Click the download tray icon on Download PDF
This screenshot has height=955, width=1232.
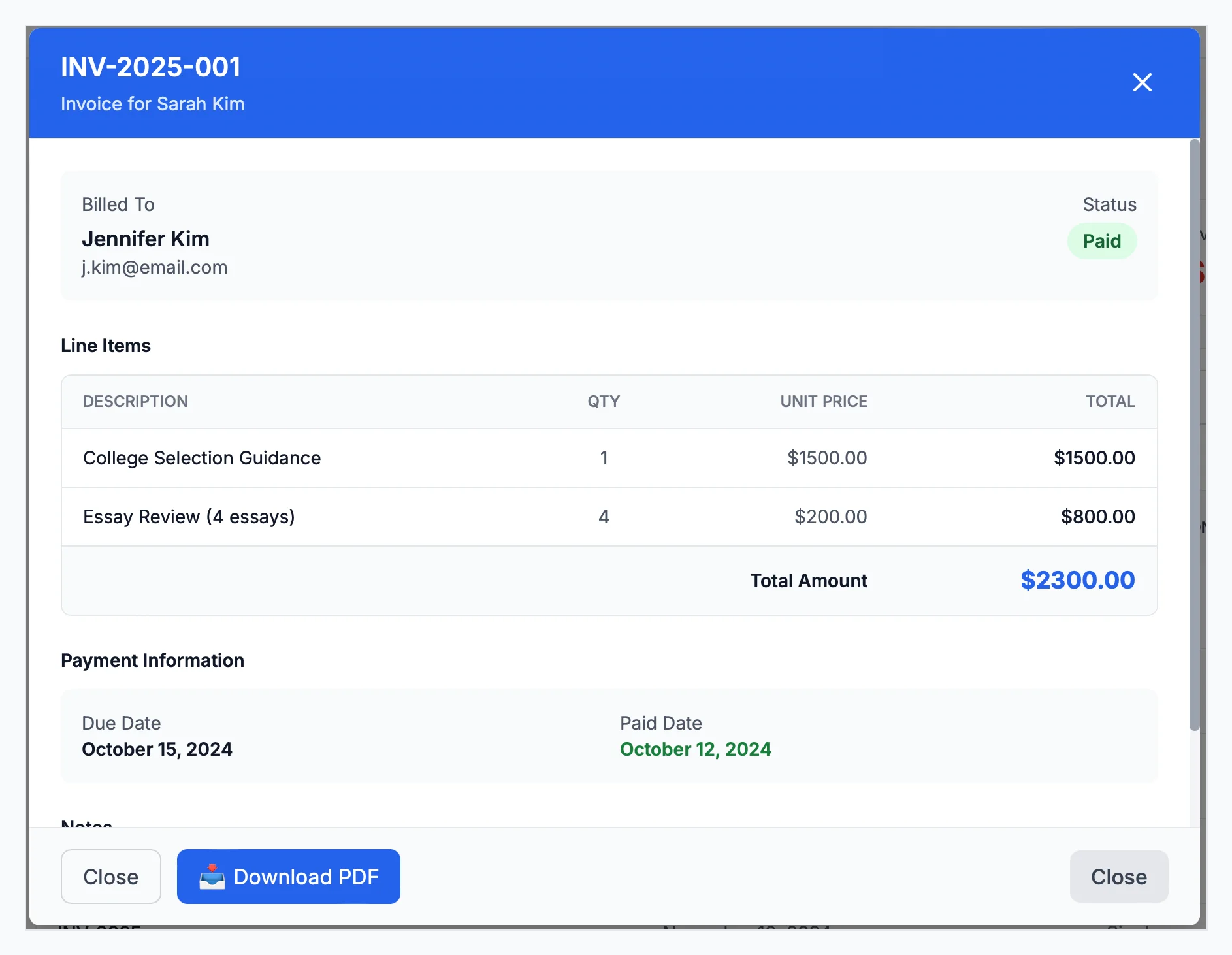click(x=213, y=877)
